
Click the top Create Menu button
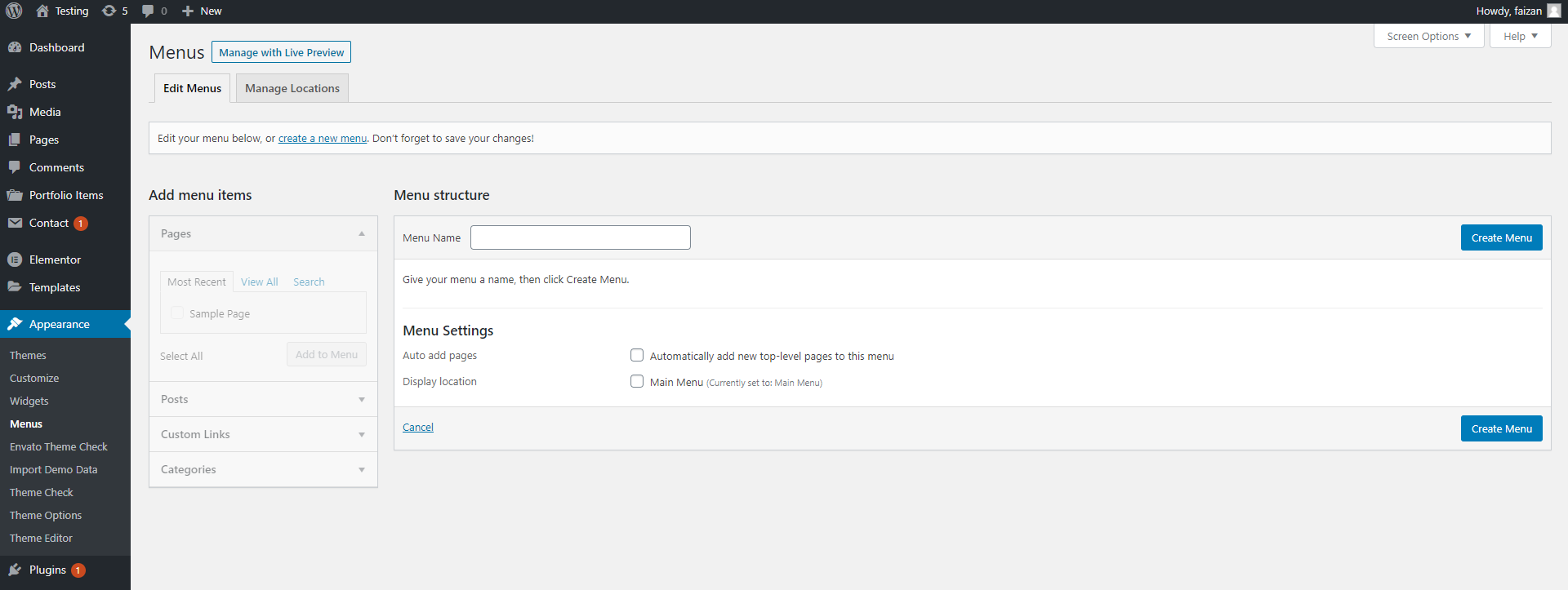click(x=1501, y=237)
